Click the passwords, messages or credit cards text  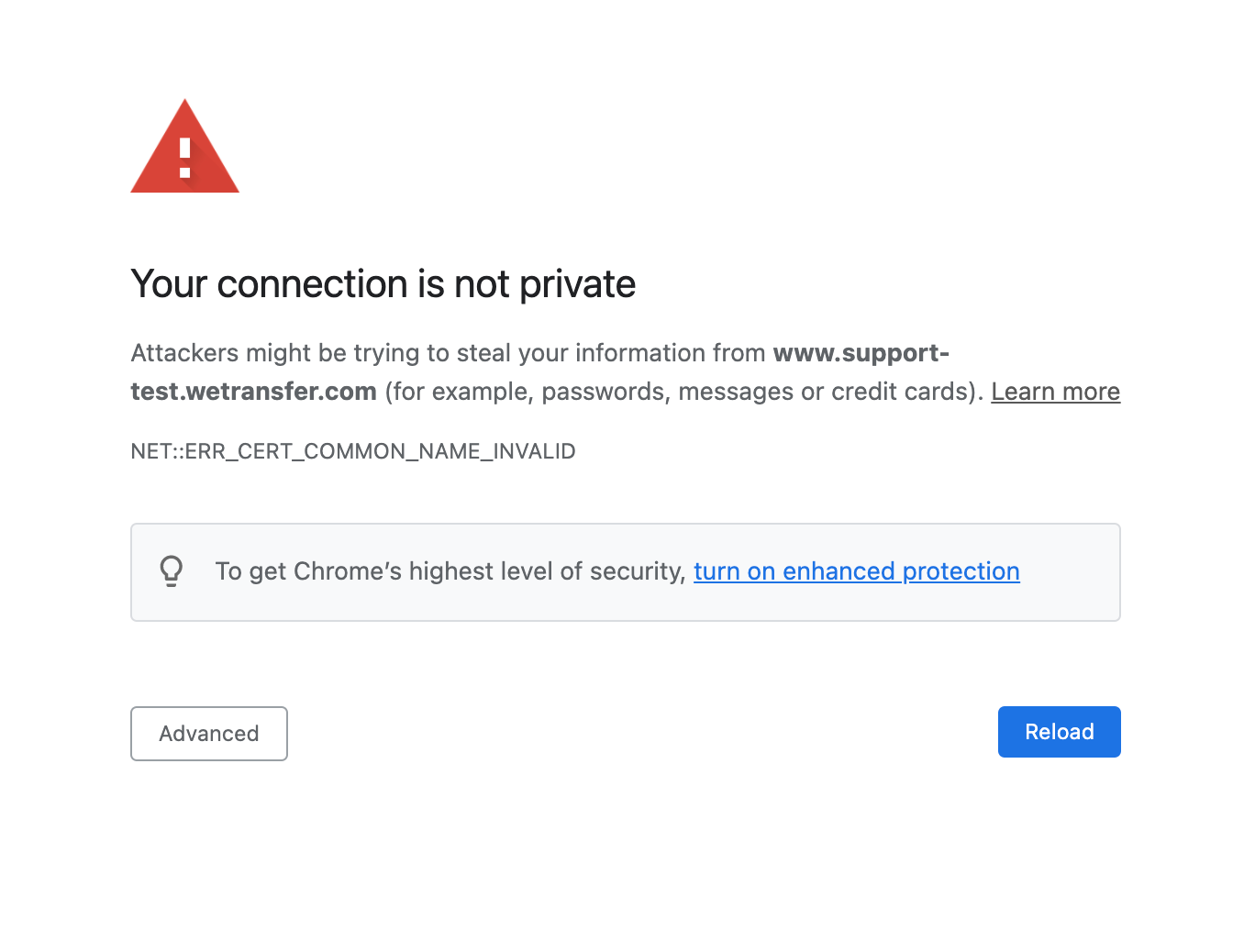pyautogui.click(x=756, y=392)
